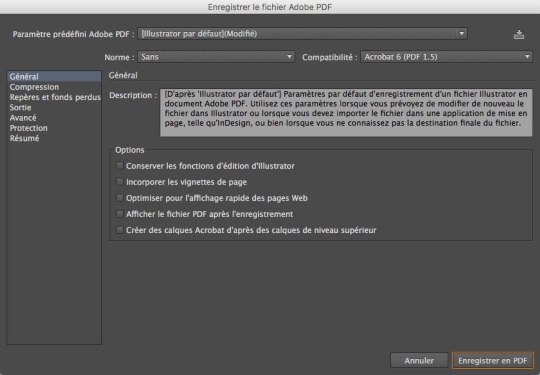Open the Compatibilité dropdown
The image size is (540, 375).
pos(446,57)
